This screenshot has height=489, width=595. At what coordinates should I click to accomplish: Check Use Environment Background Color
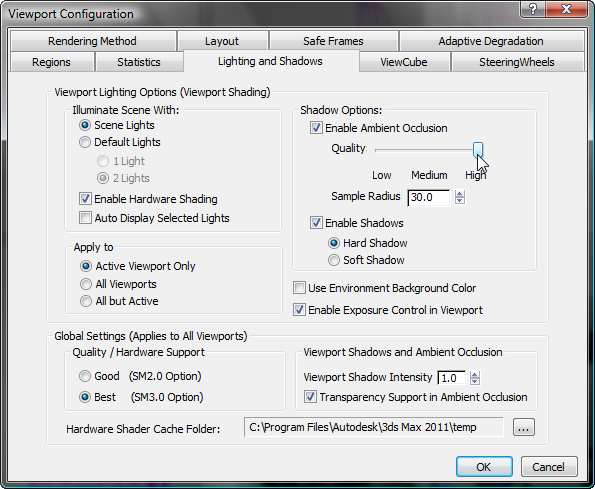click(299, 288)
